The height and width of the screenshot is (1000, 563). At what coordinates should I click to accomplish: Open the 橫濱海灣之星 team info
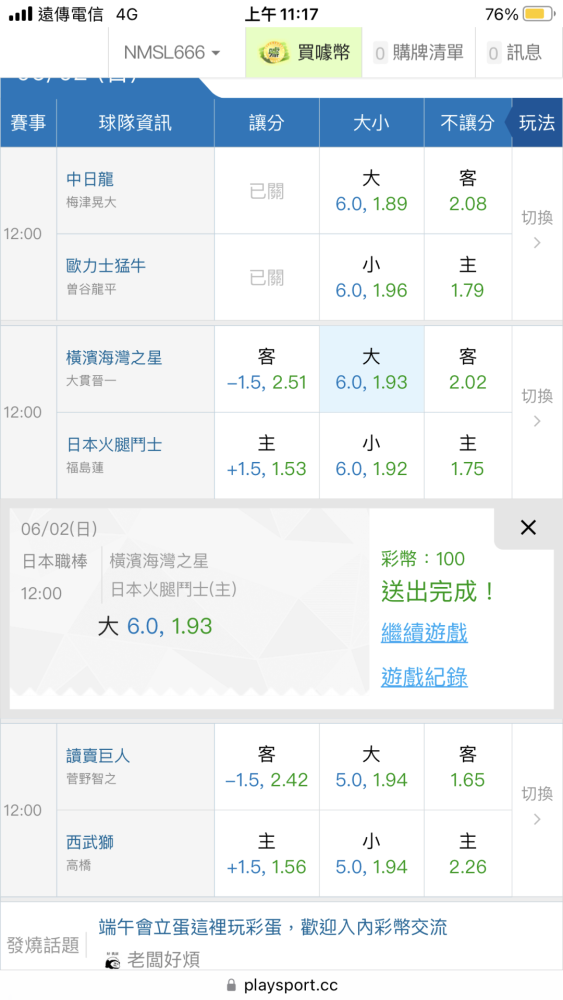point(114,358)
